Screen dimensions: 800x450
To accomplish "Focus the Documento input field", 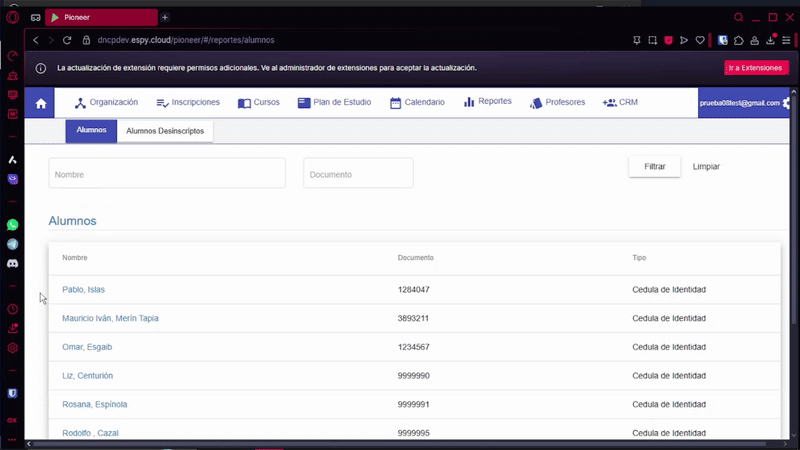I will 358,174.
